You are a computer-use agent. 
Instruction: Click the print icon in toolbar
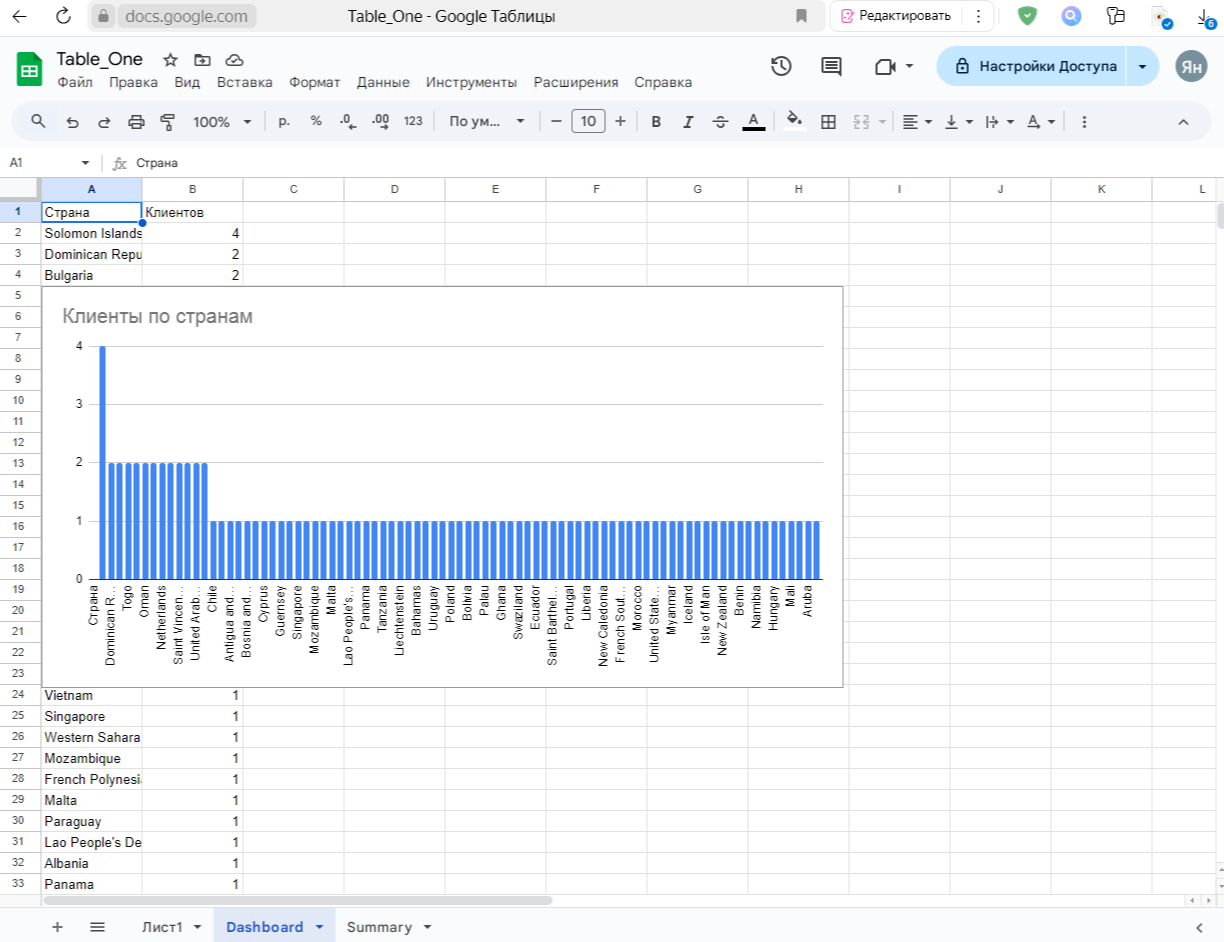point(136,122)
